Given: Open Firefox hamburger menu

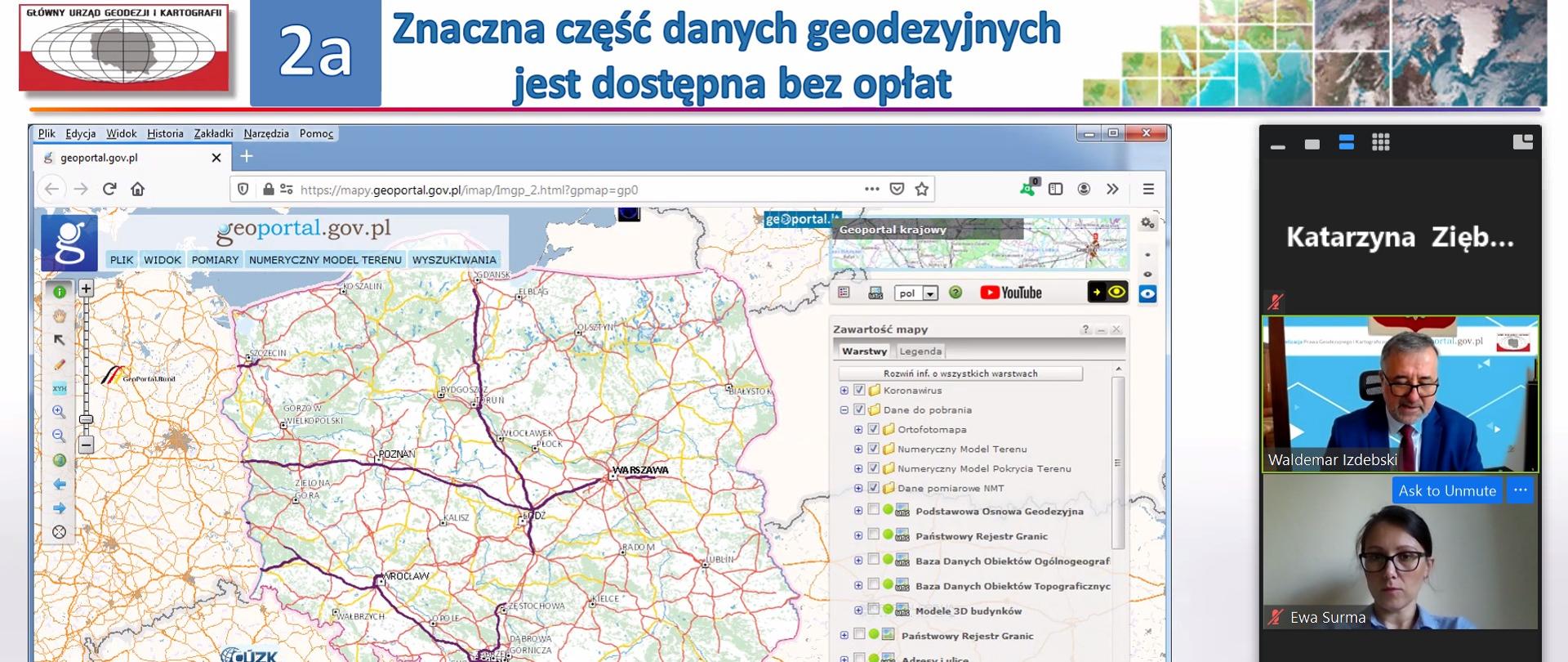Looking at the screenshot, I should click(x=1148, y=189).
